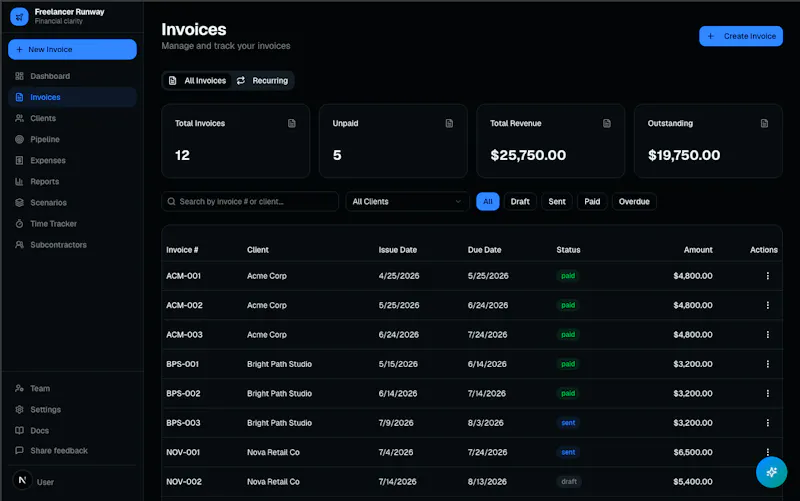The height and width of the screenshot is (501, 800).
Task: Open actions menu for invoice BPS-002
Action: pos(767,393)
